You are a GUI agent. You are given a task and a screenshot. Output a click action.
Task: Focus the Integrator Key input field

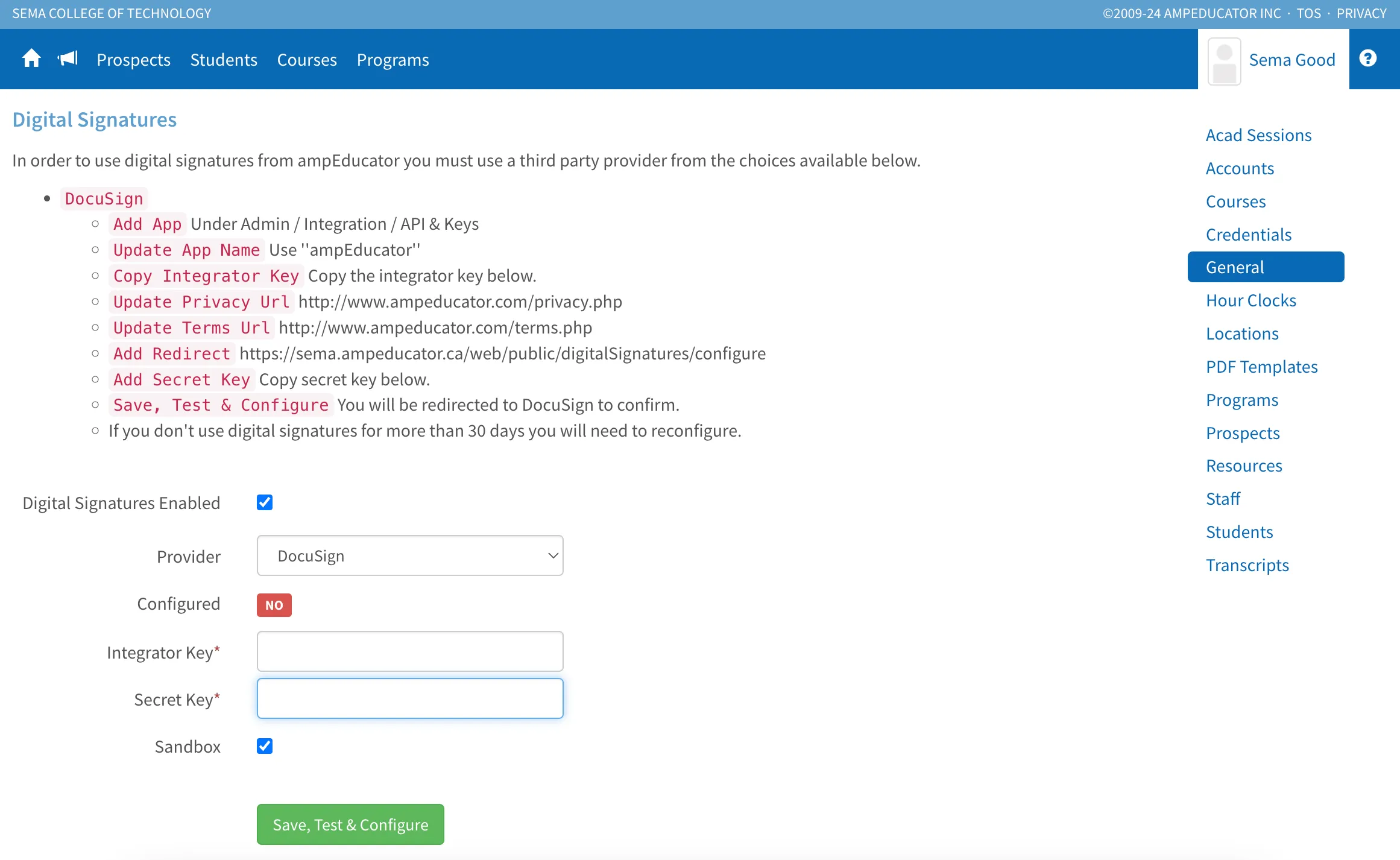click(410, 651)
